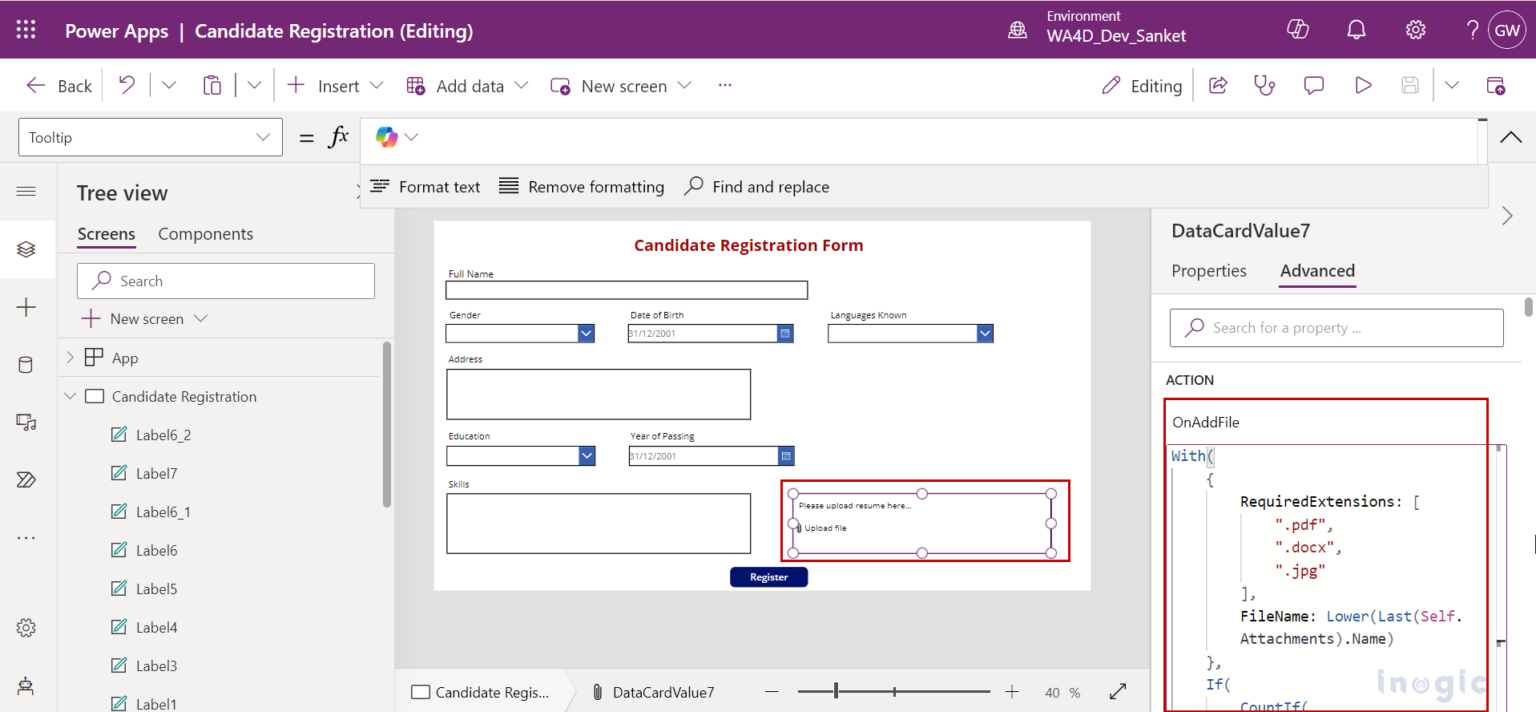Open the Media pane in the left rail

[27, 421]
